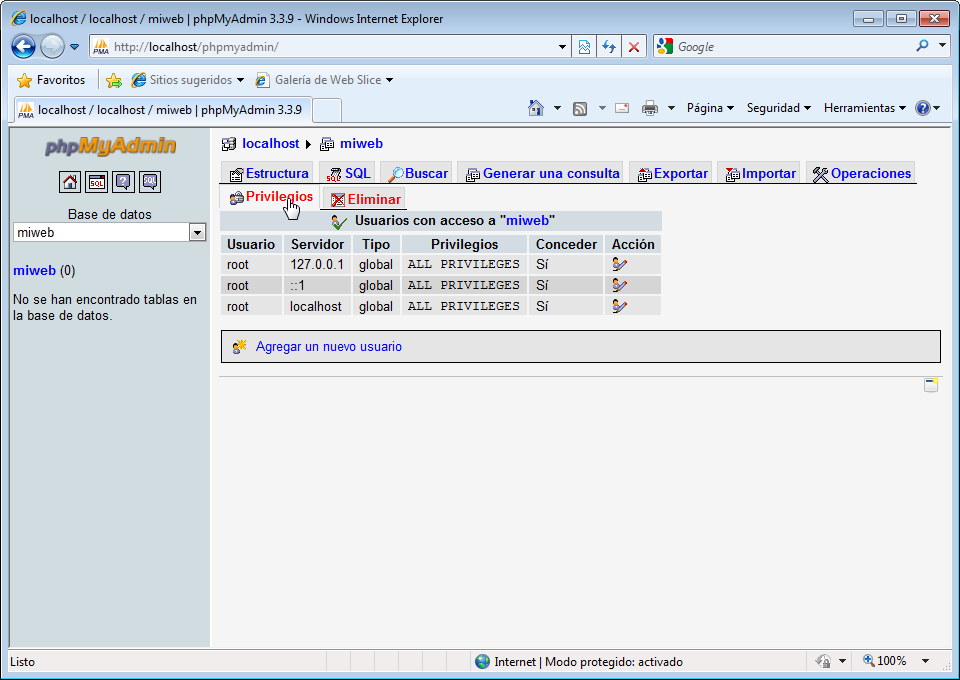The image size is (960, 680).
Task: Add to favorites bar star icon
Action: pyautogui.click(x=114, y=80)
